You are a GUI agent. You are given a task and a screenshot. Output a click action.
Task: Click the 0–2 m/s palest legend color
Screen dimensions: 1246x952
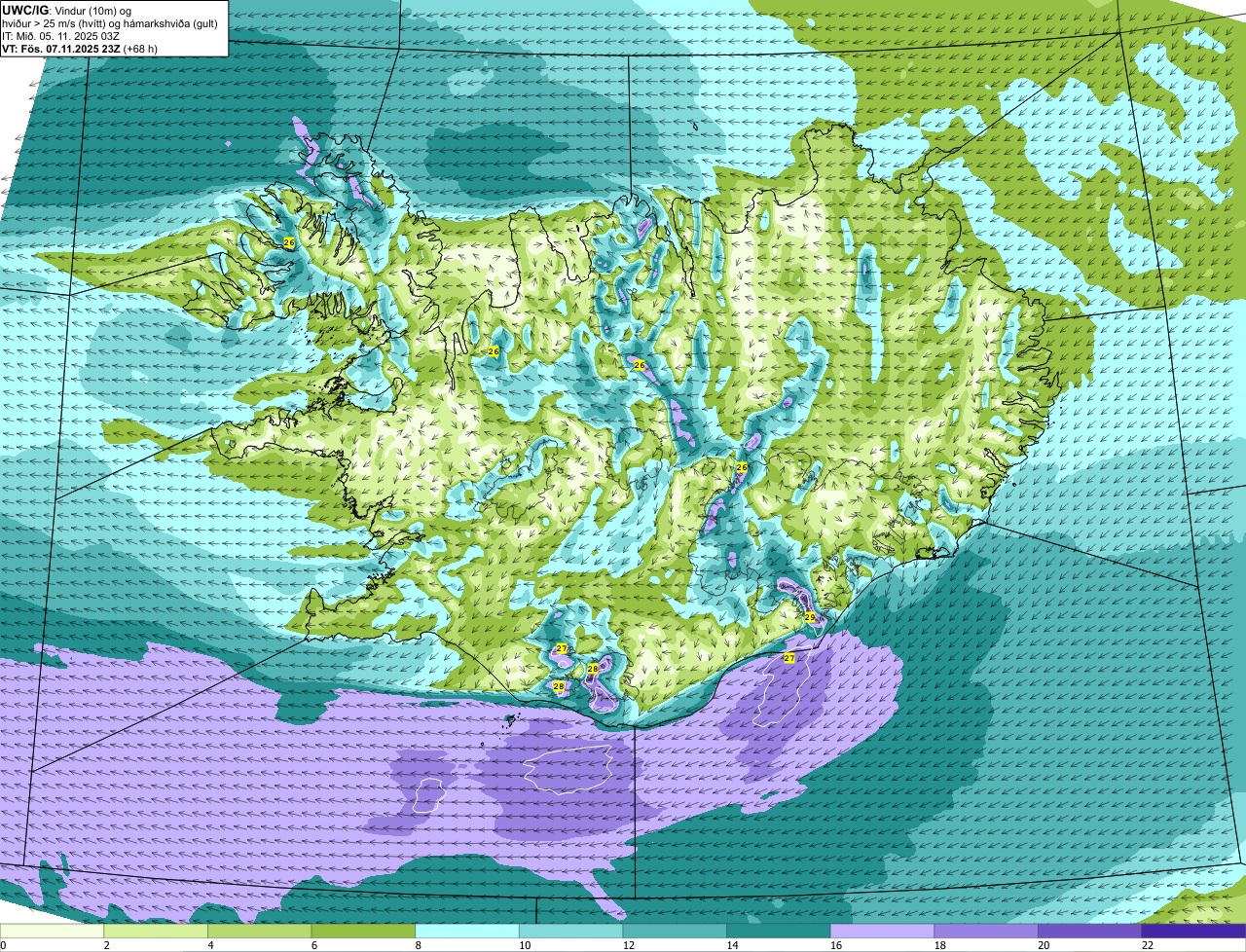pyautogui.click(x=52, y=931)
